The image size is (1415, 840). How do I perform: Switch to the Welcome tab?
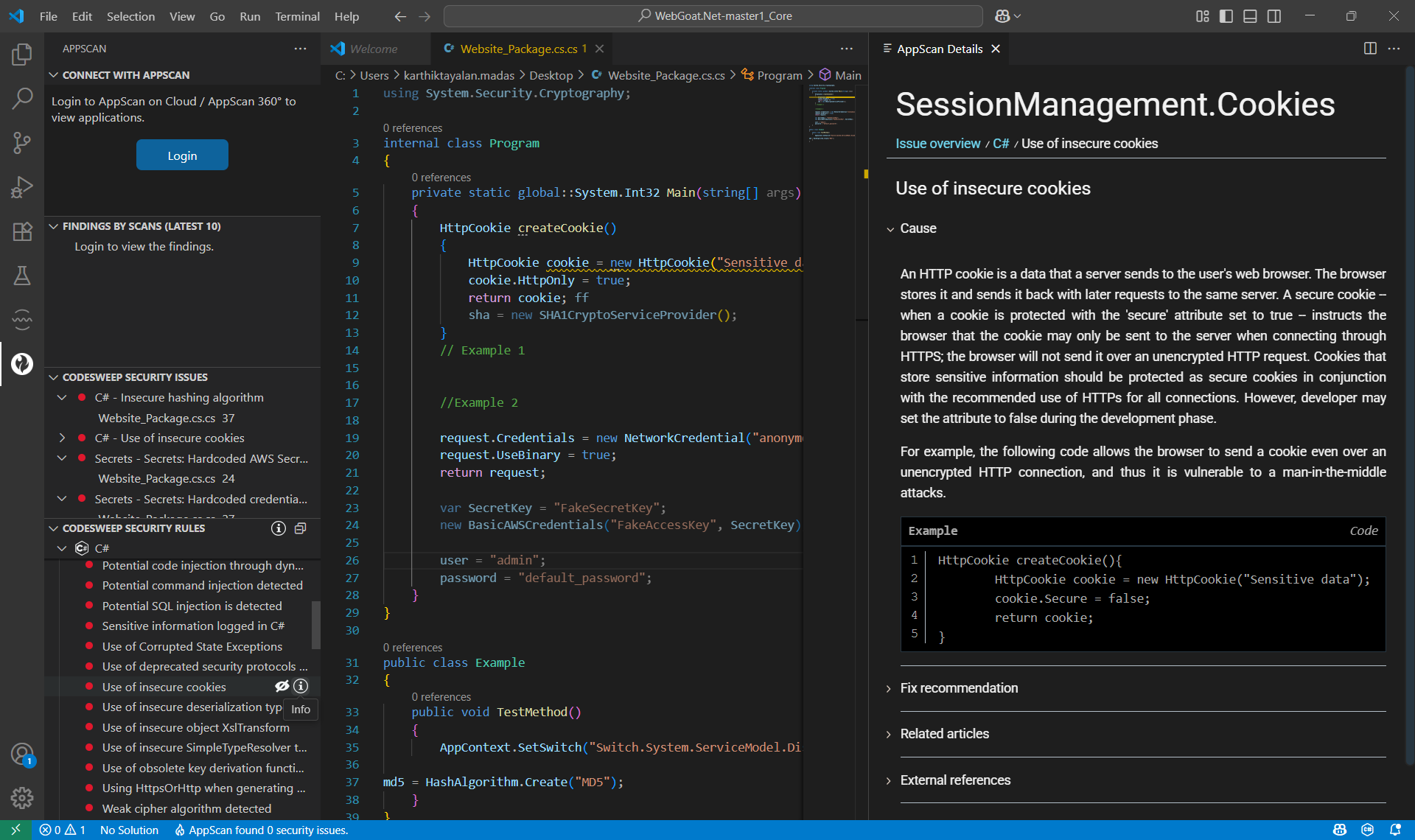373,49
